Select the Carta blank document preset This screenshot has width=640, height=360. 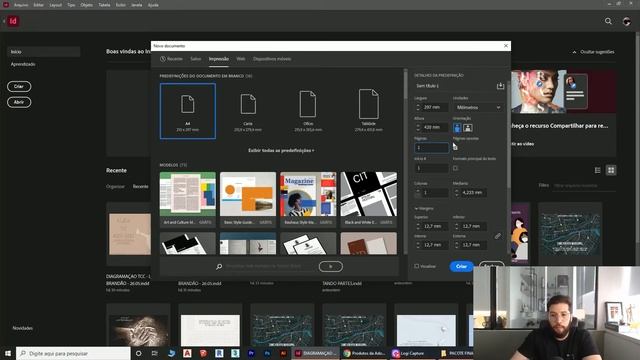tap(248, 111)
